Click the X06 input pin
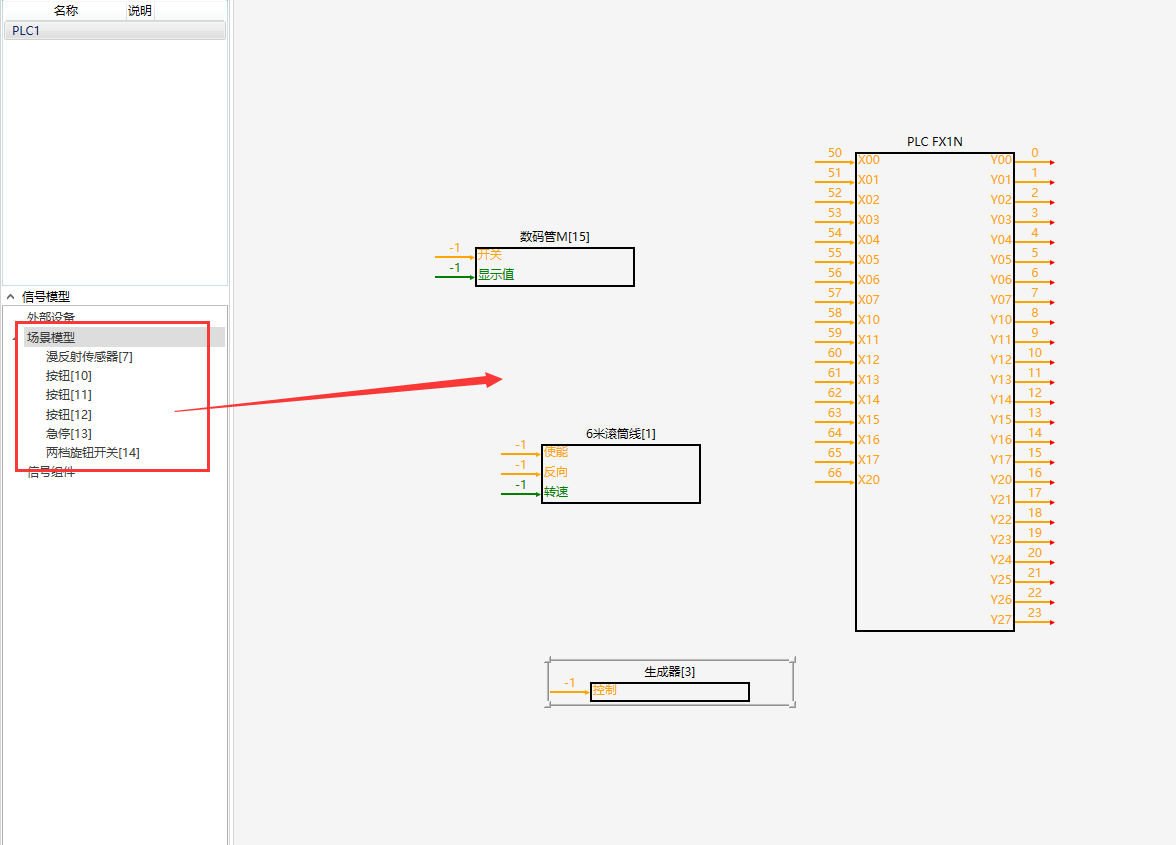 click(869, 280)
